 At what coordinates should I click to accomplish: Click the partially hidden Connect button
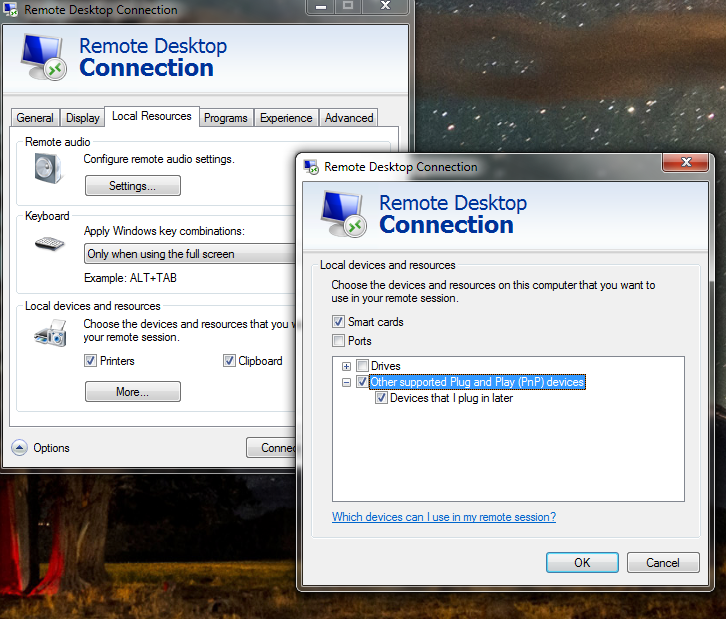point(271,448)
